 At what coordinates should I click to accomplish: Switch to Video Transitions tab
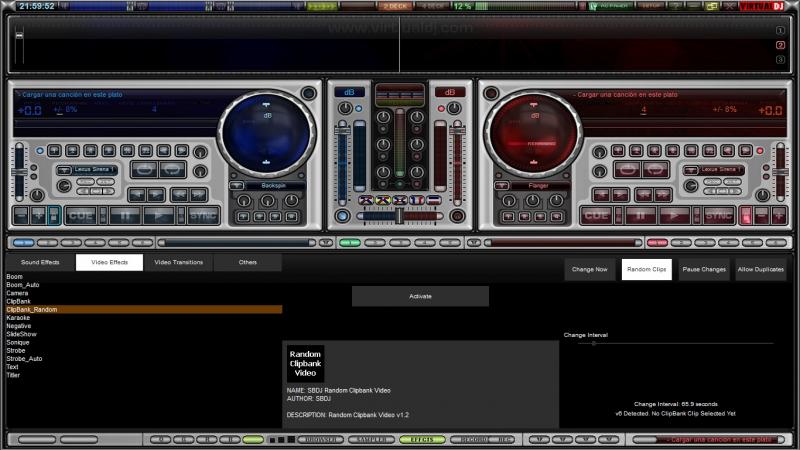179,262
